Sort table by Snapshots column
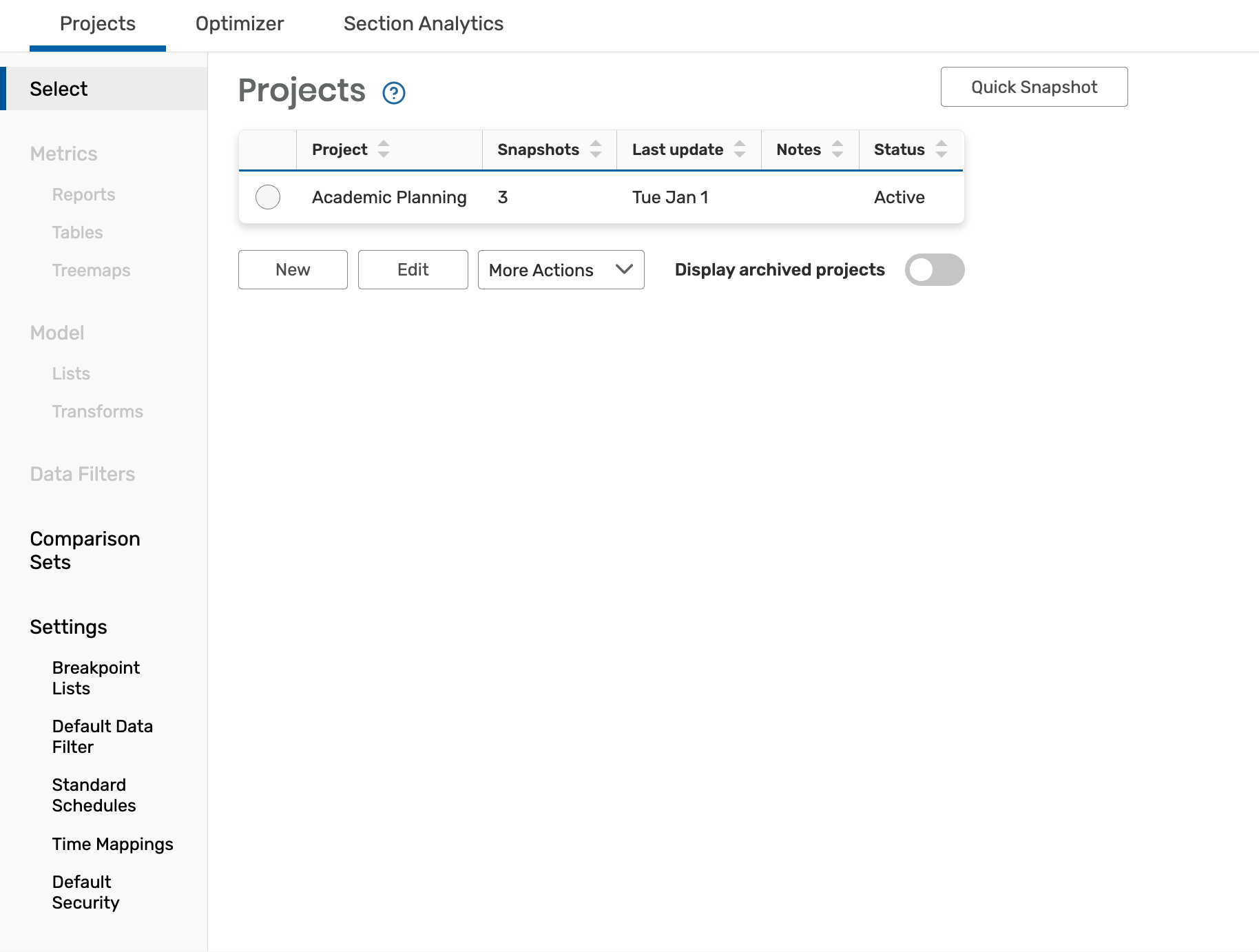The width and height of the screenshot is (1259, 952). (x=596, y=149)
